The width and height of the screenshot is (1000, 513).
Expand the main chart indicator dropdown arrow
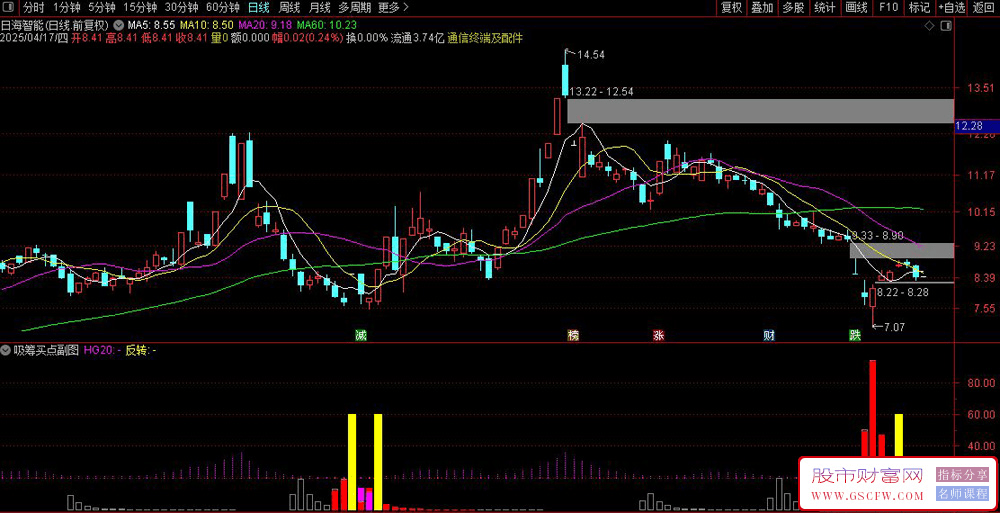119,26
